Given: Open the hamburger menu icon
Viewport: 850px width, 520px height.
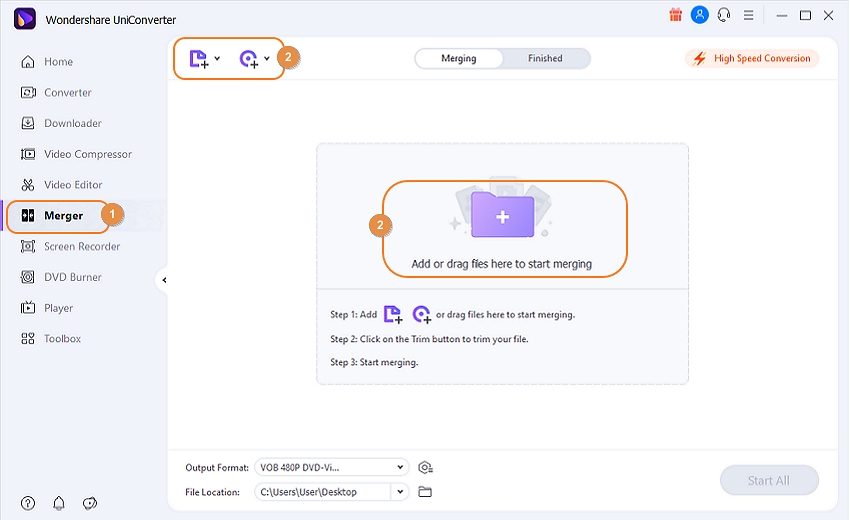Looking at the screenshot, I should click(x=749, y=15).
